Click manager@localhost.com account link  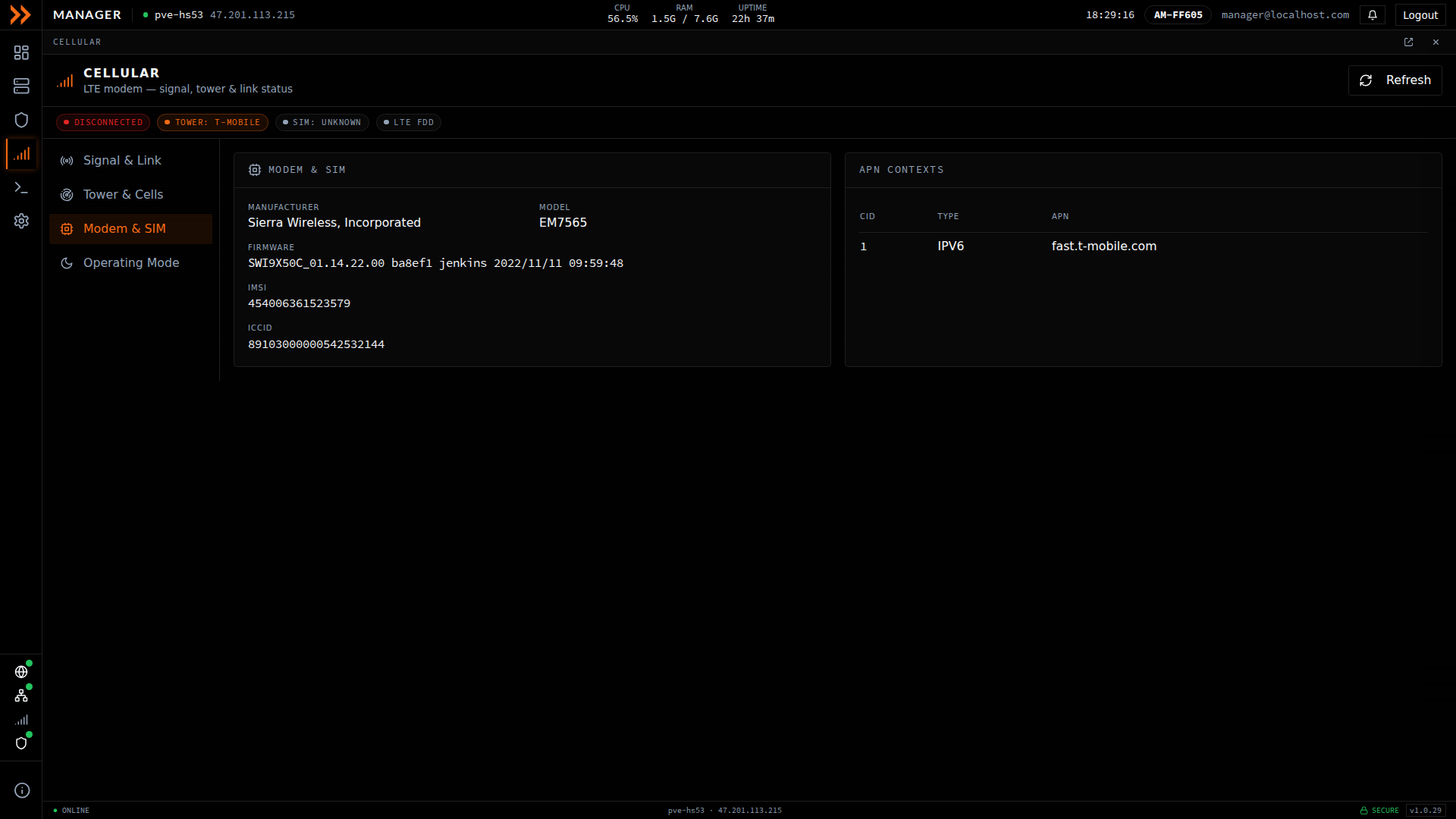(x=1285, y=15)
